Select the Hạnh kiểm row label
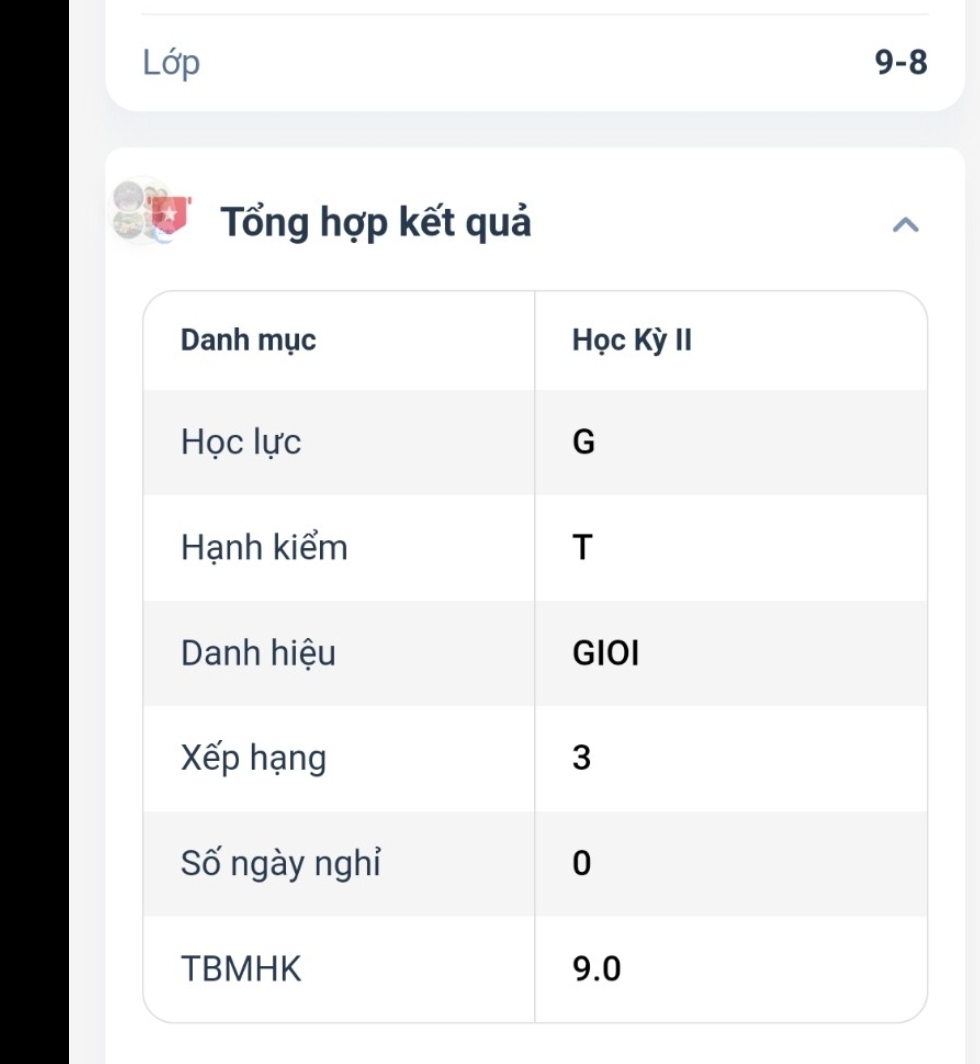The image size is (980, 1064). coord(264,548)
